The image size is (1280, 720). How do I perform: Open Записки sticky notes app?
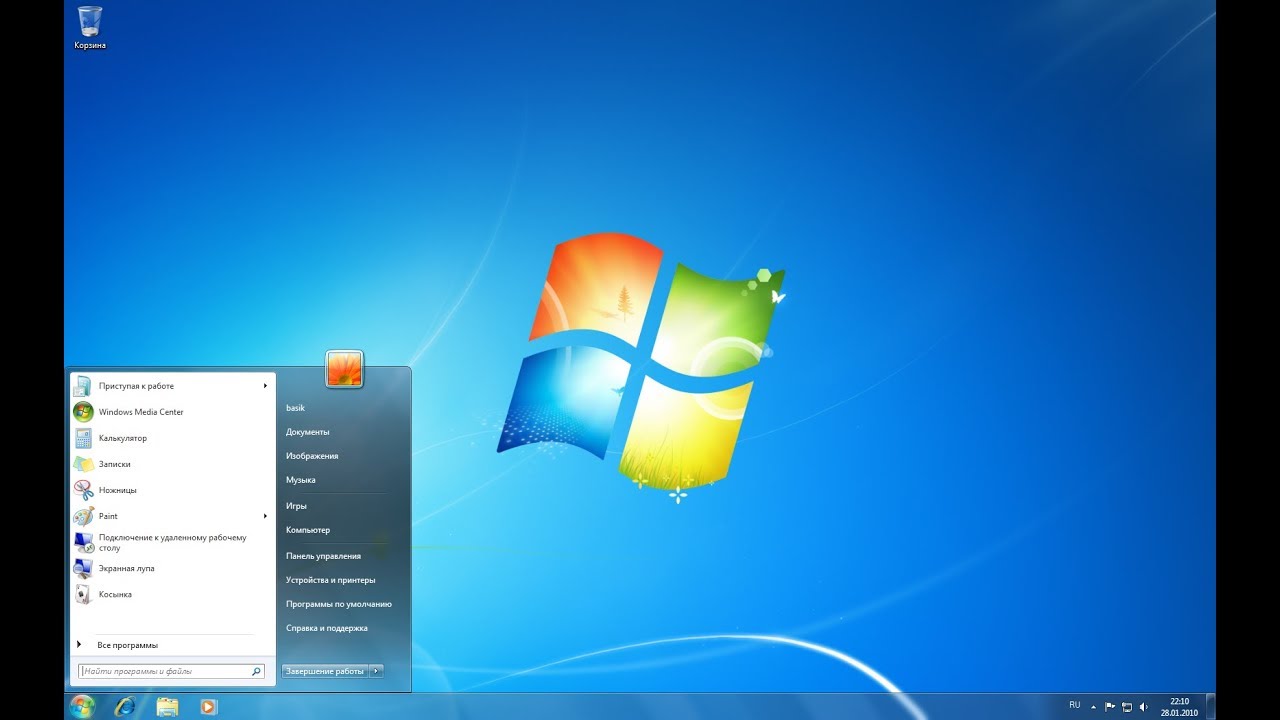[x=172, y=464]
